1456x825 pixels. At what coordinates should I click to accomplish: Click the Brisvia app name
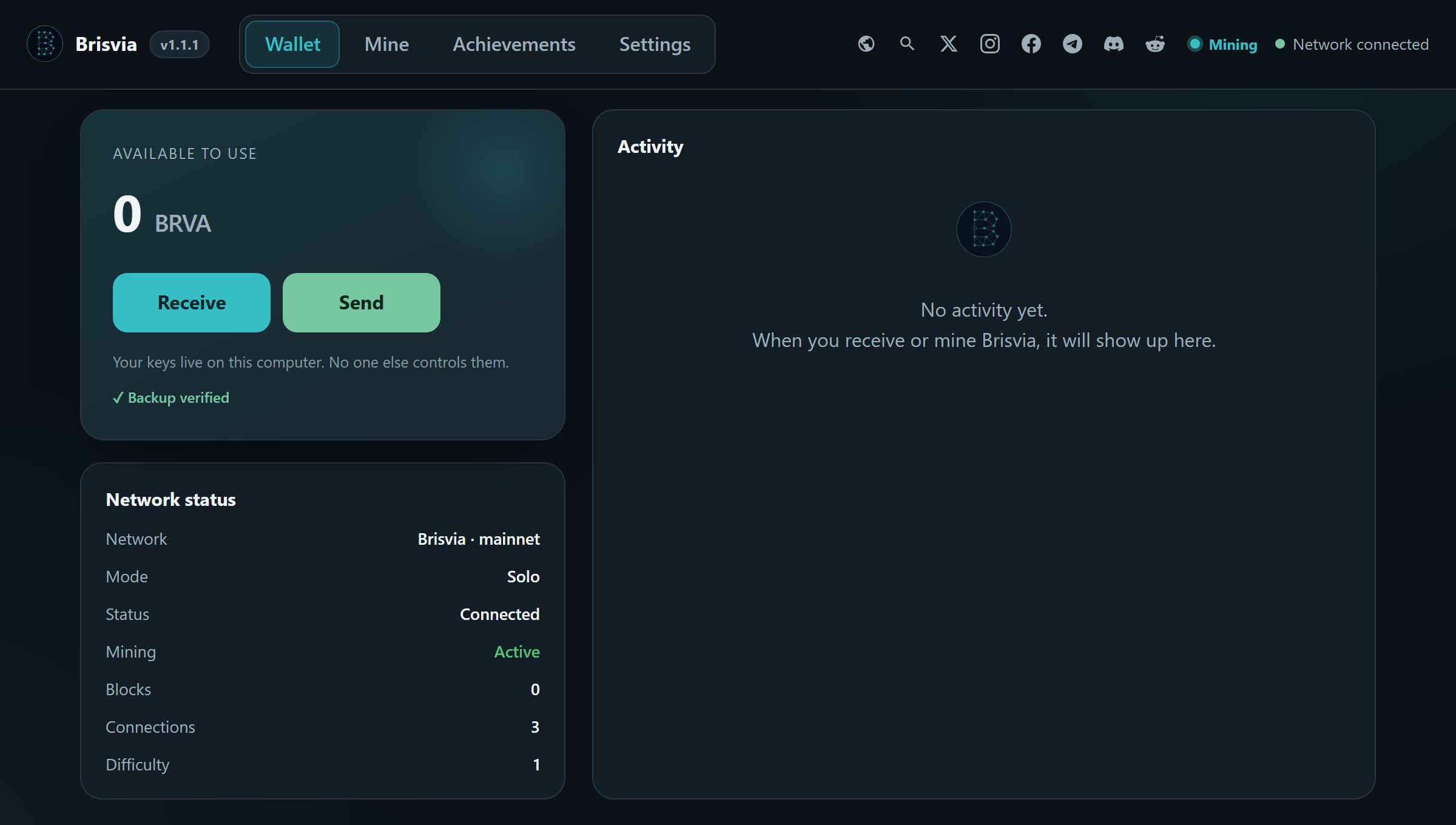tap(106, 44)
